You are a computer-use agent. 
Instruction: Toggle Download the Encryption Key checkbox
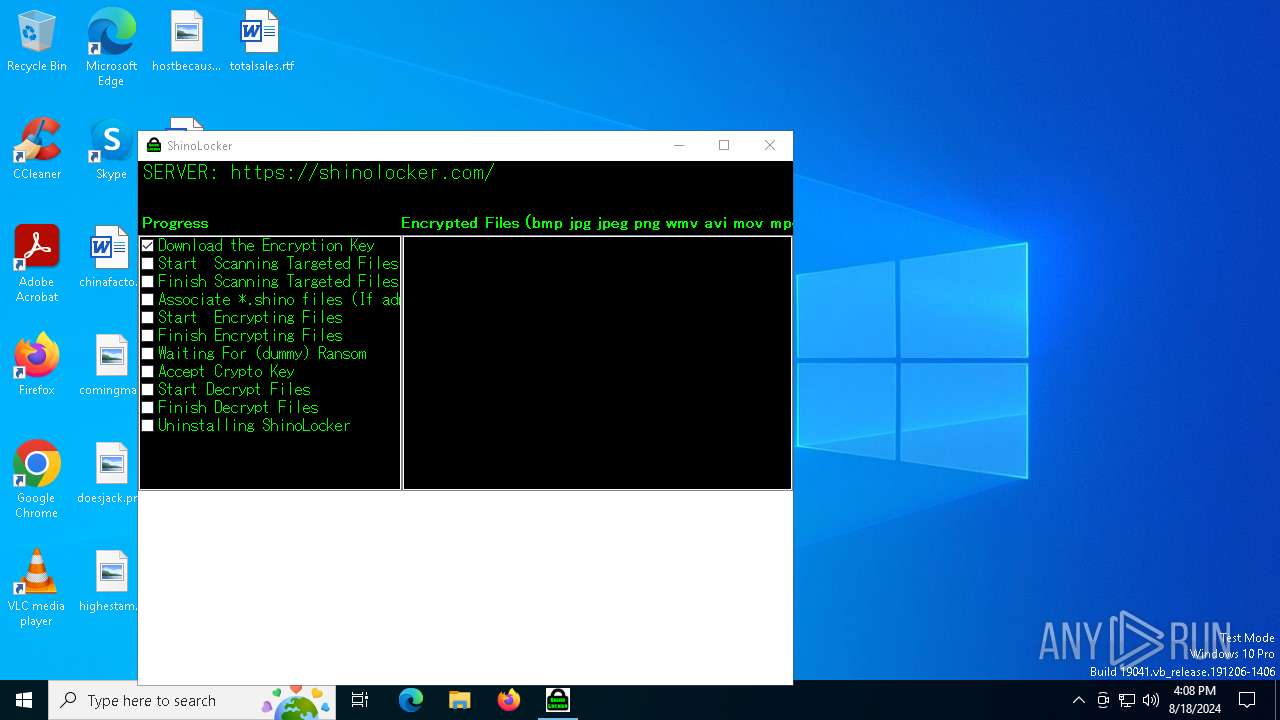tap(148, 246)
